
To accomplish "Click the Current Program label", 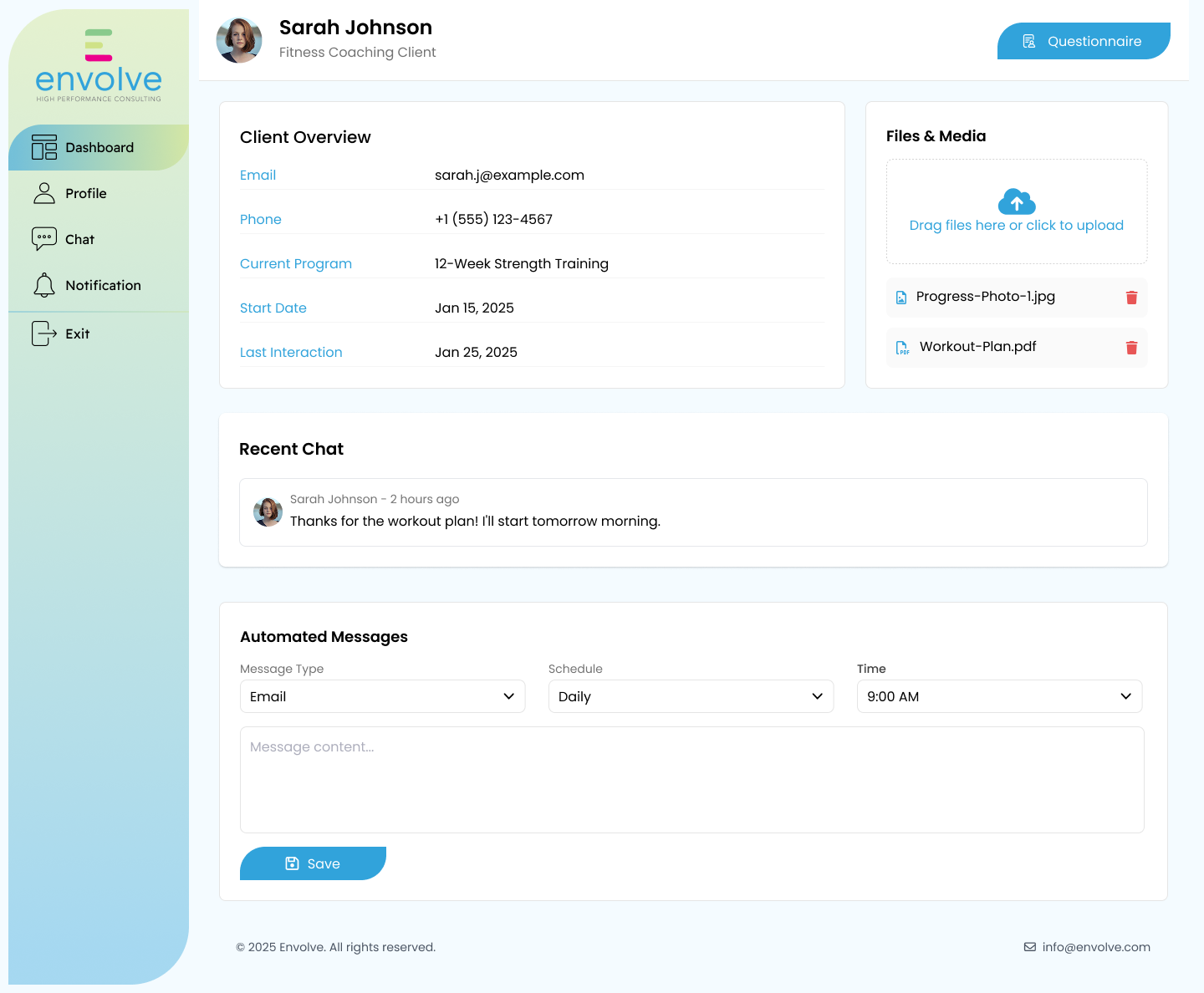I will 296,264.
